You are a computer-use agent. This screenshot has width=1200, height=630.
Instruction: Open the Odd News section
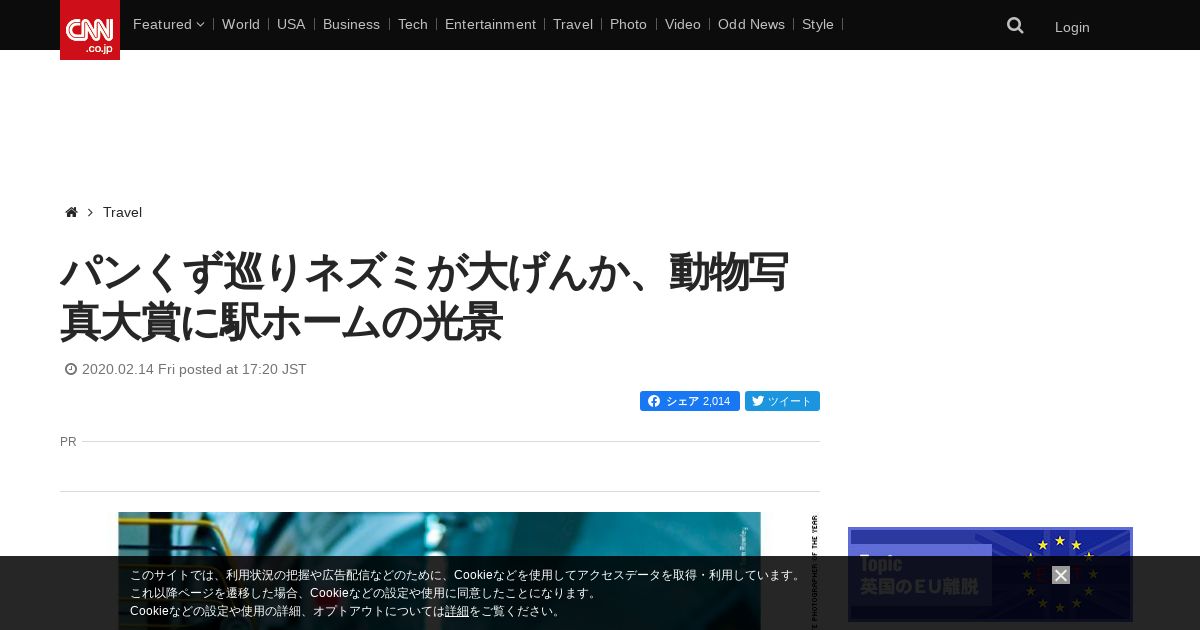coord(751,24)
